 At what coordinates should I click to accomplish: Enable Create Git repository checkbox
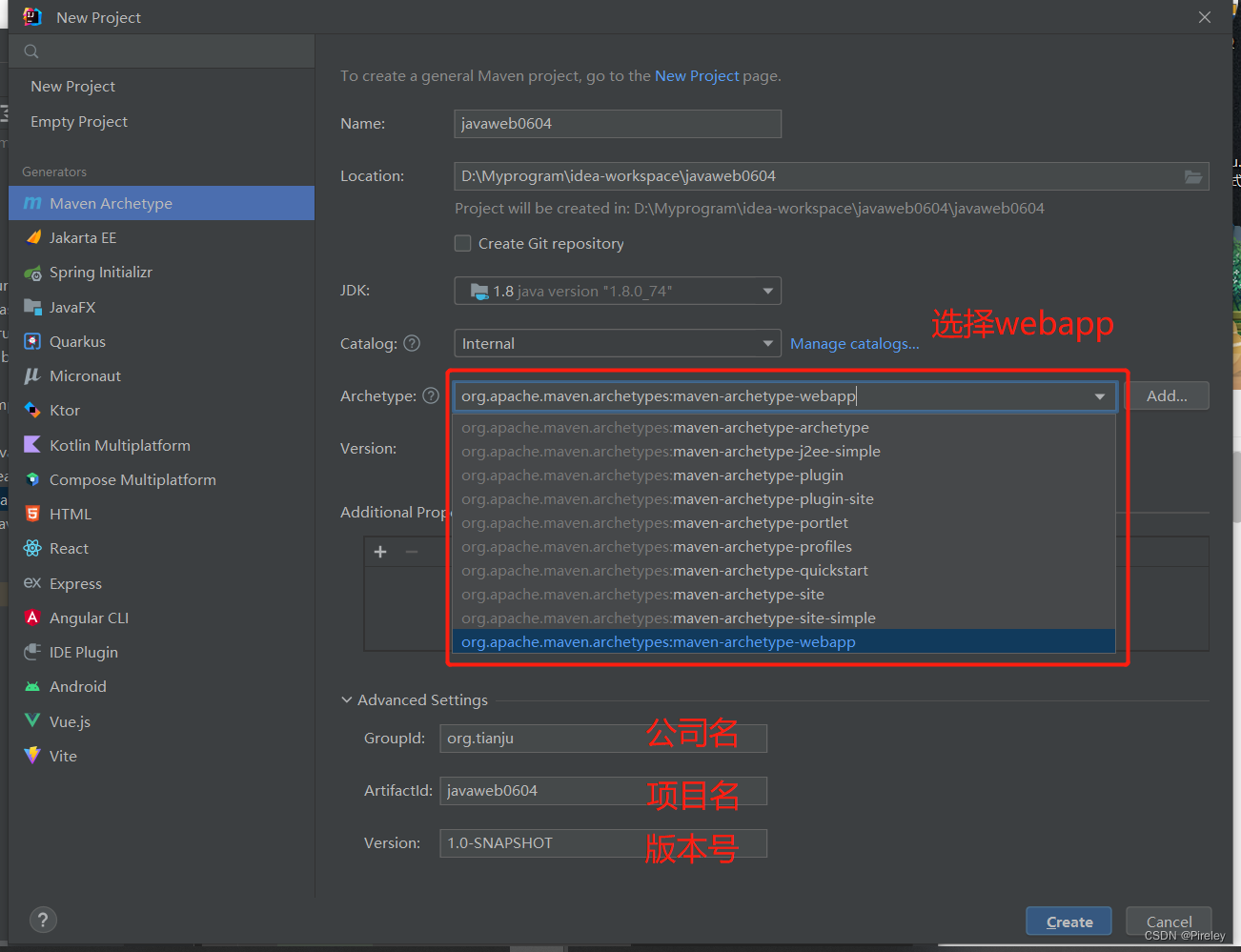pos(463,243)
